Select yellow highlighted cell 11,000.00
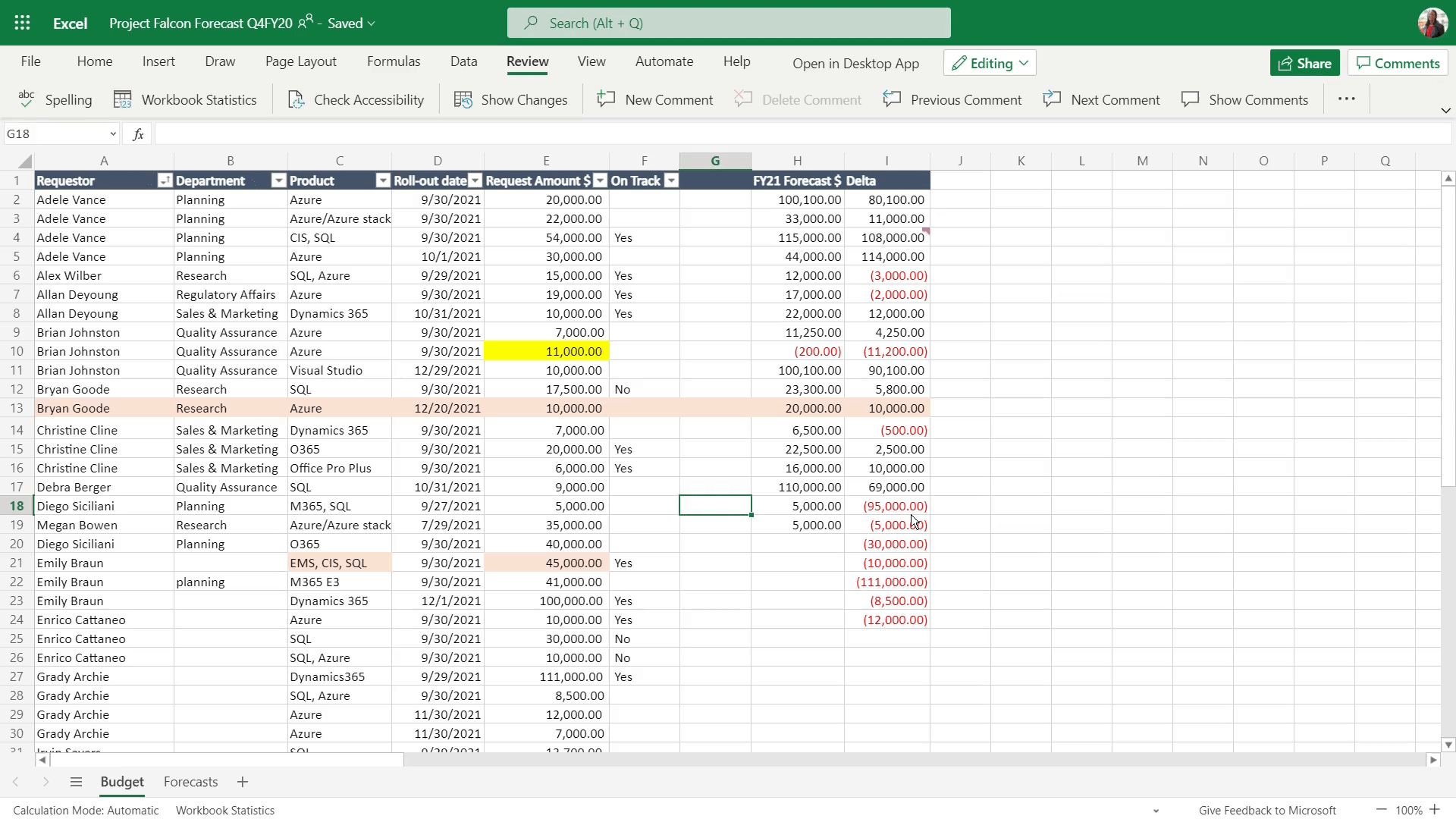Screen dimensions: 1456x819 [x=546, y=351]
